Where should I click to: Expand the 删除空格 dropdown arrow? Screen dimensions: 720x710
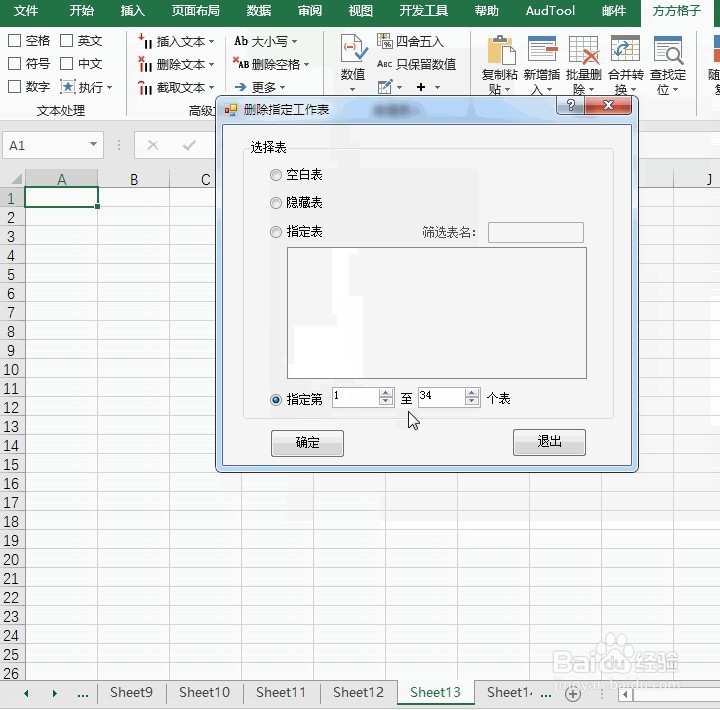point(306,64)
